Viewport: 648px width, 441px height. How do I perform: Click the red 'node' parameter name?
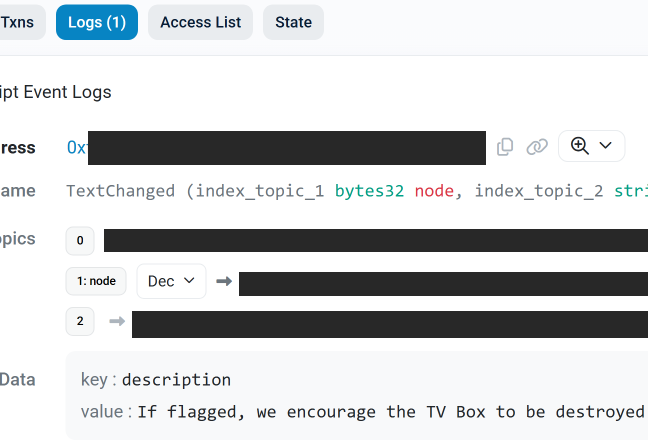point(435,191)
